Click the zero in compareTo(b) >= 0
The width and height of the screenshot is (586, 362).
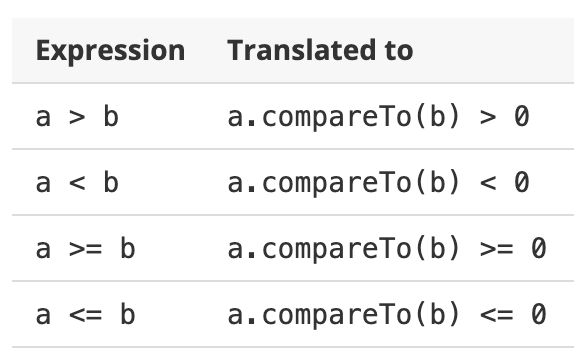coord(539,248)
